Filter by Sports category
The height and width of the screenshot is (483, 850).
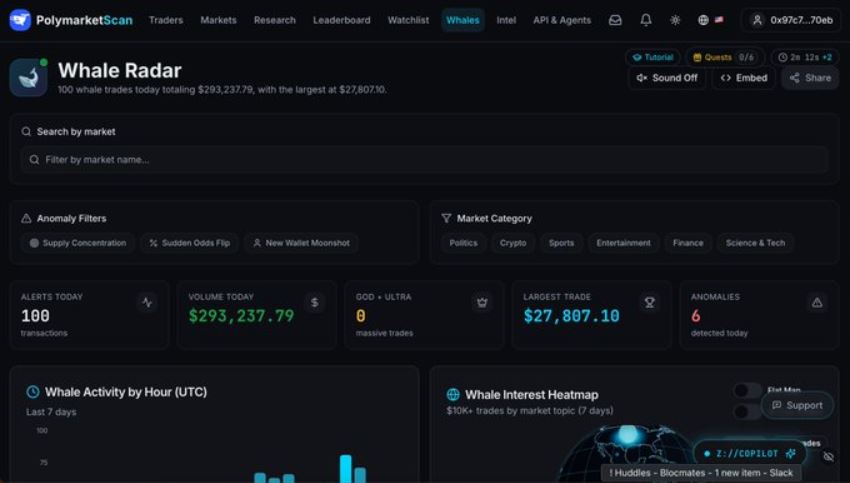point(561,243)
